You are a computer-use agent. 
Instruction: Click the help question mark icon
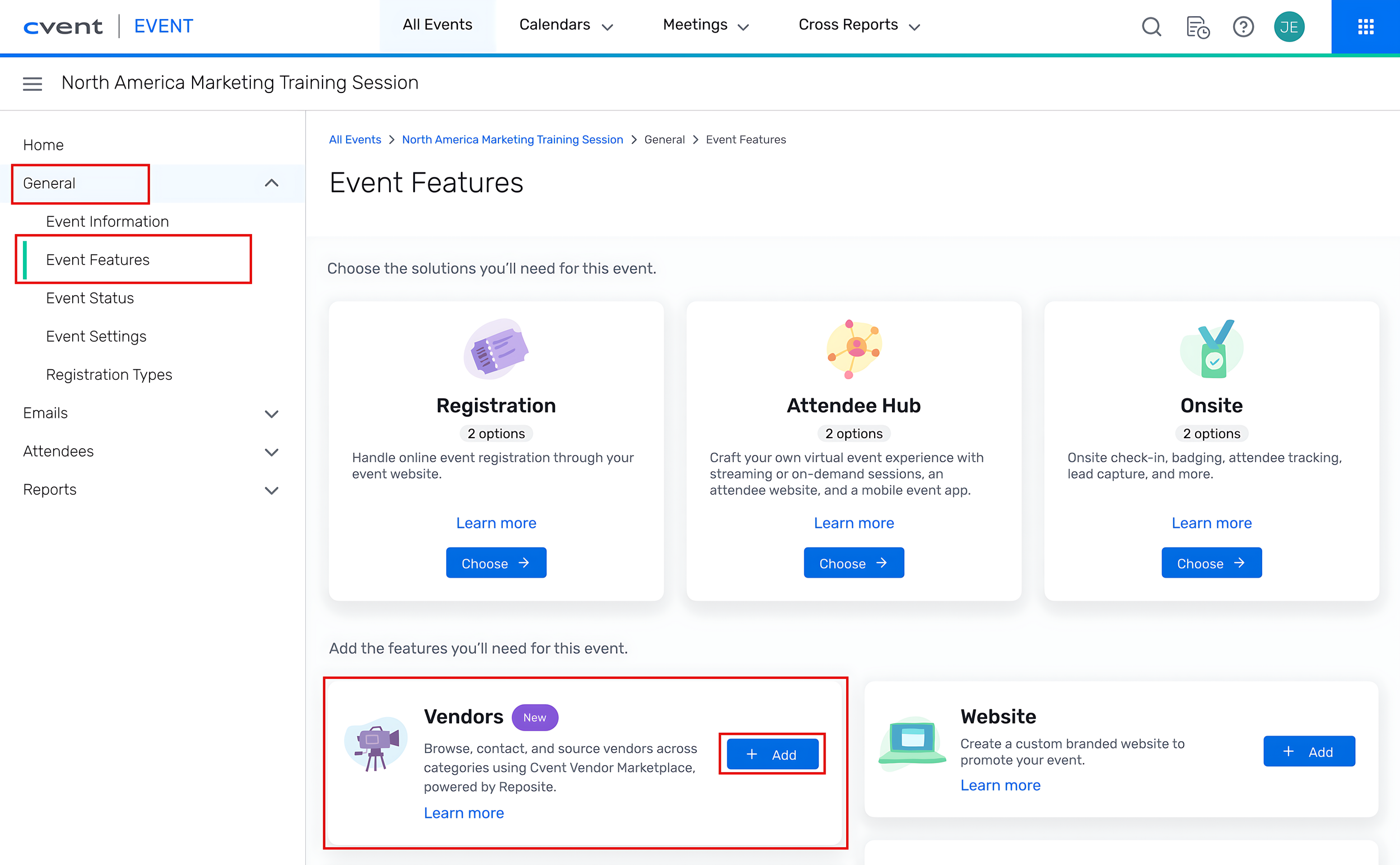pyautogui.click(x=1243, y=26)
